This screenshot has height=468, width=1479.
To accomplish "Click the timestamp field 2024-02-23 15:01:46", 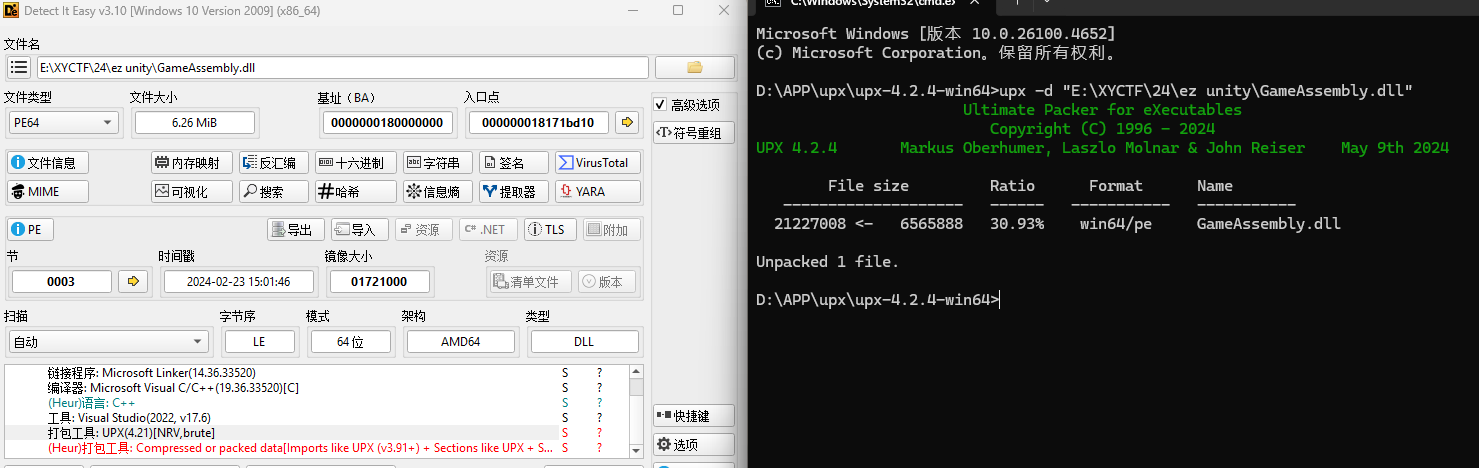I will pos(239,281).
